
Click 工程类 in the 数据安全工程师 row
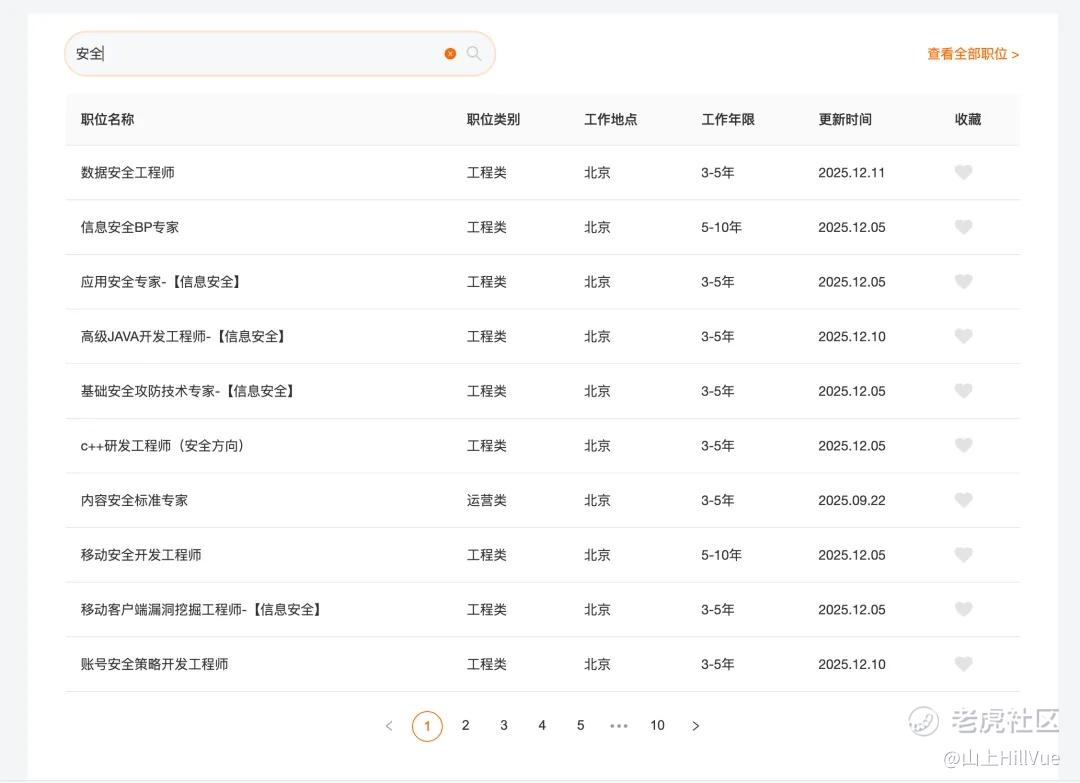[486, 172]
